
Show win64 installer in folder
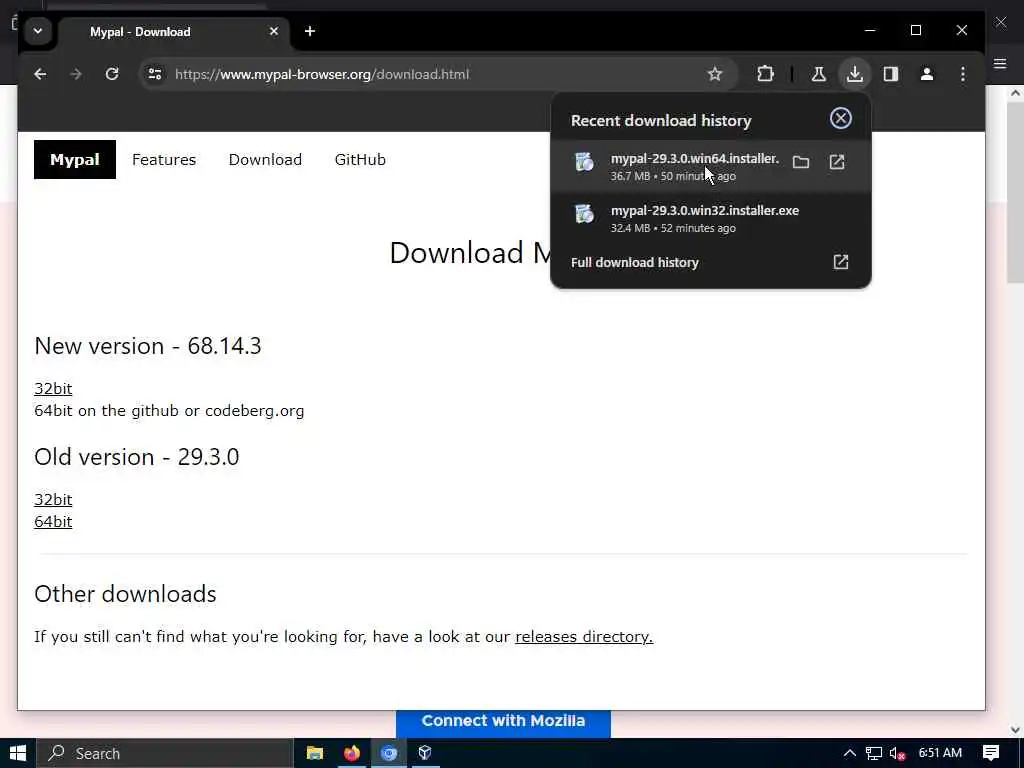801,162
